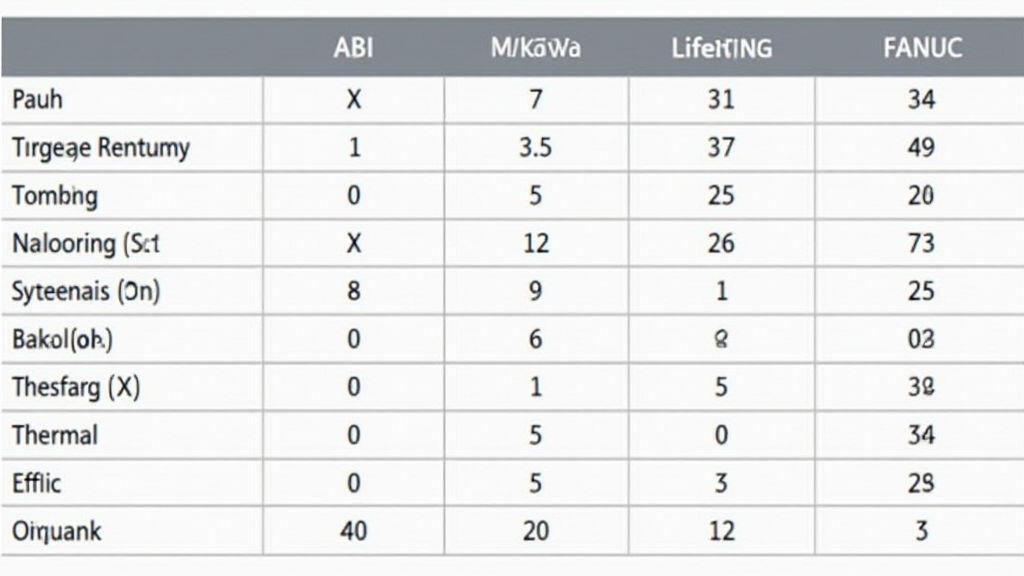1024x576 pixels.
Task: Click the 40 cell in Oiquank row
Action: tap(353, 531)
